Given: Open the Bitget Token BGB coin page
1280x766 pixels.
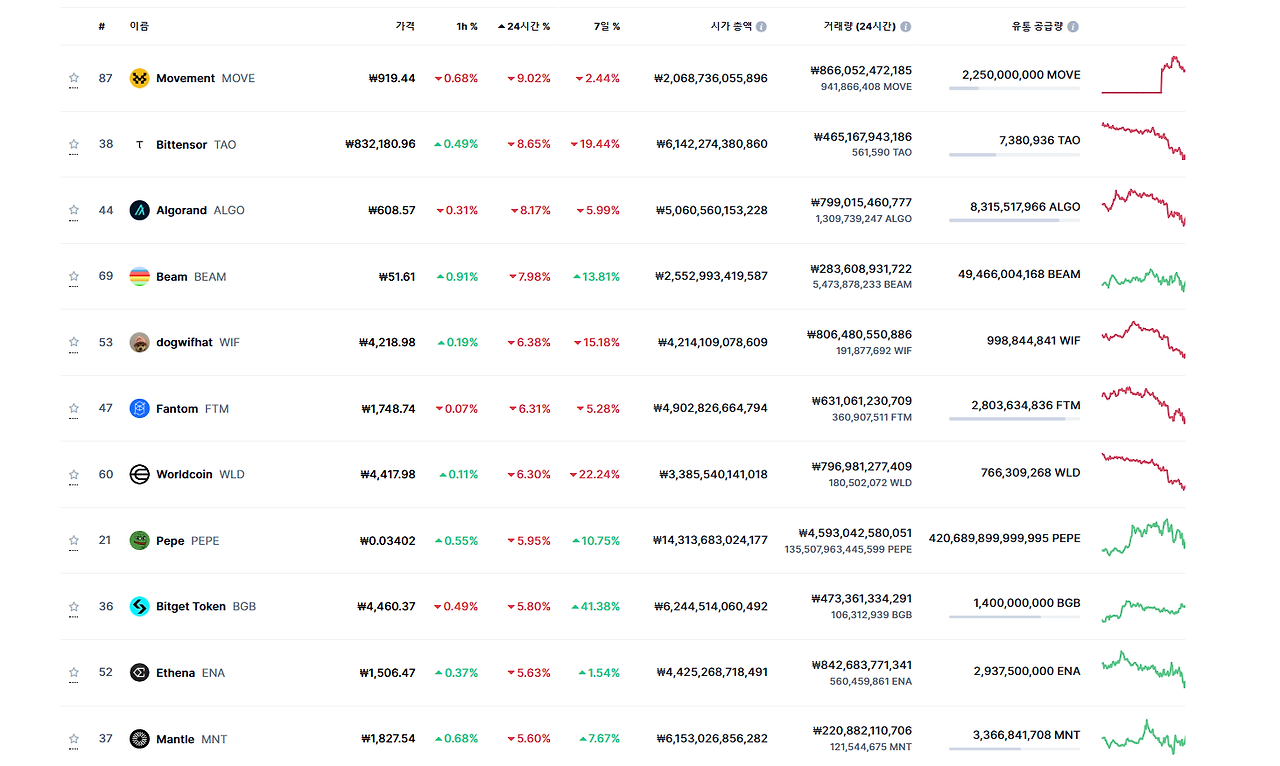Looking at the screenshot, I should pos(206,606).
